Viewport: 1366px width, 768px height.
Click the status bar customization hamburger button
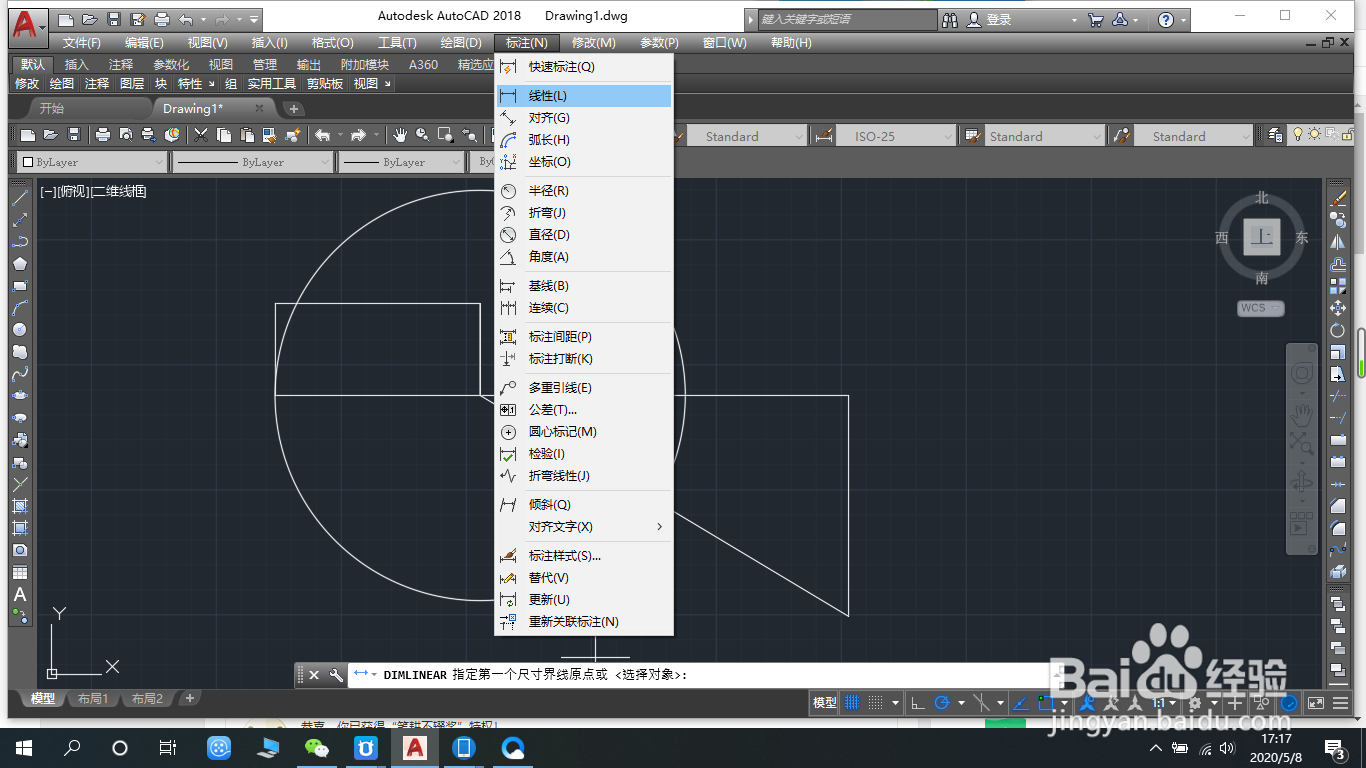pyautogui.click(x=1340, y=703)
